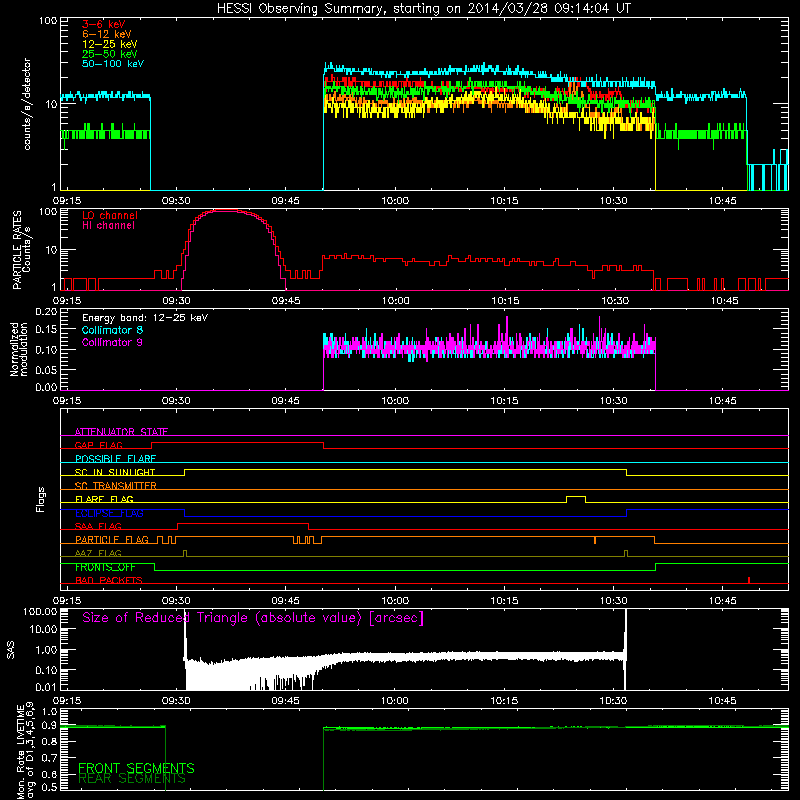Image resolution: width=800 pixels, height=800 pixels.
Task: Click the 'REAR SEGMENTS' legend label
Action: pos(132,779)
